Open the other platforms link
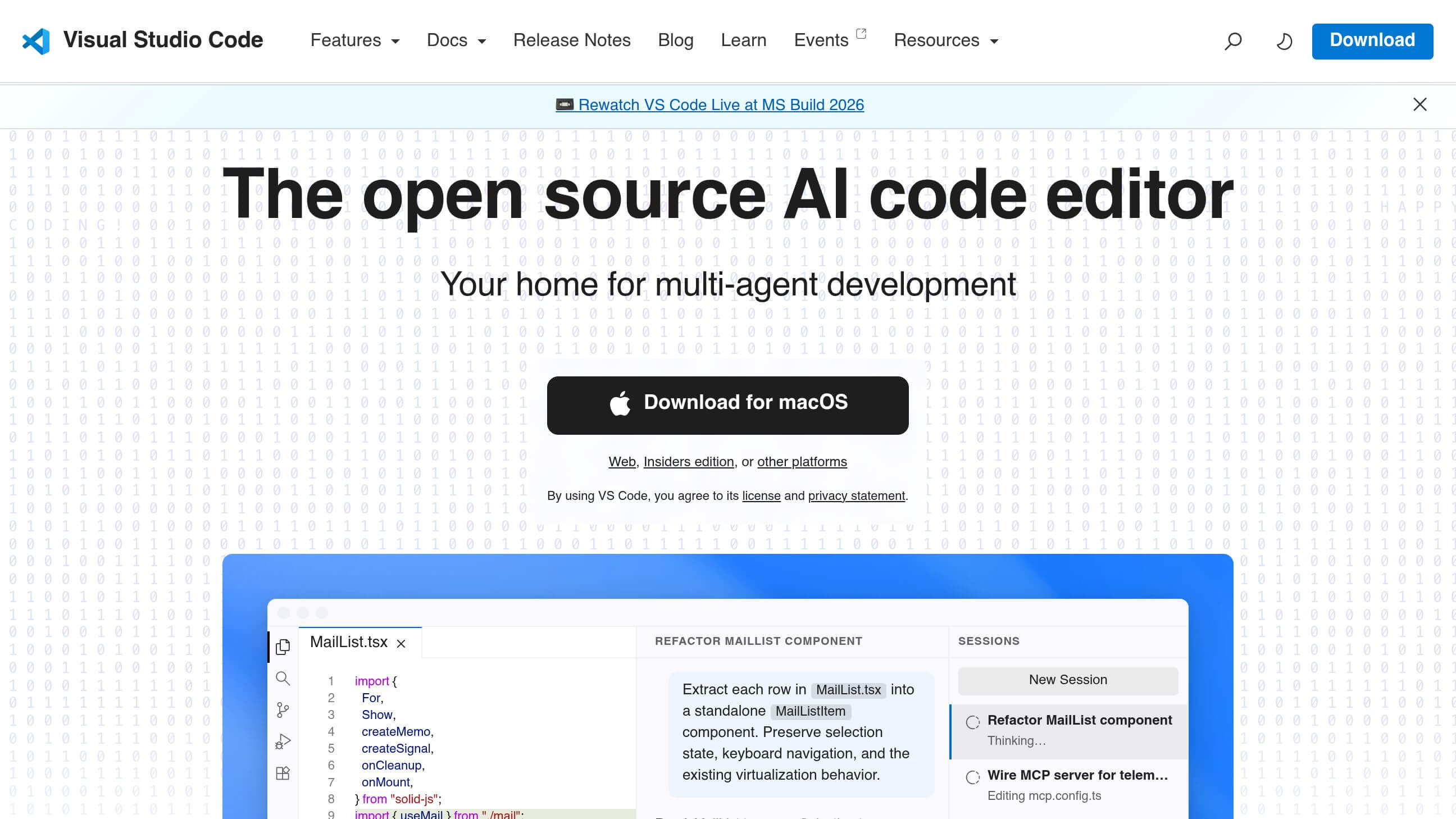1456x819 pixels. [802, 462]
